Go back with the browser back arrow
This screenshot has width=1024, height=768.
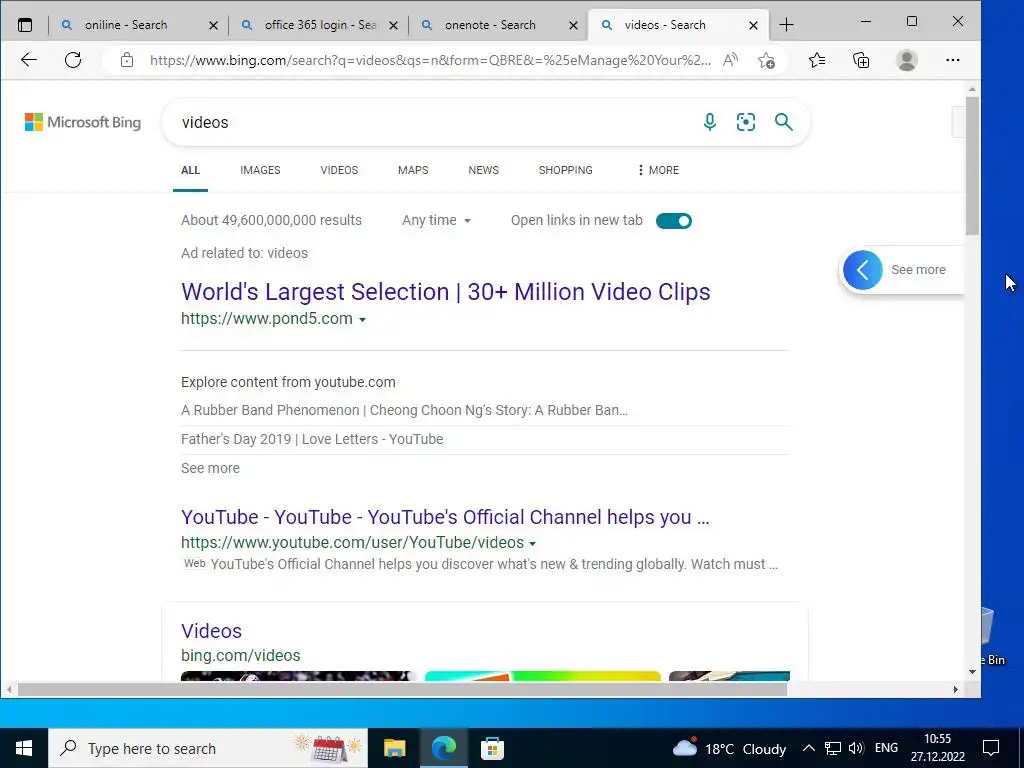(x=29, y=60)
